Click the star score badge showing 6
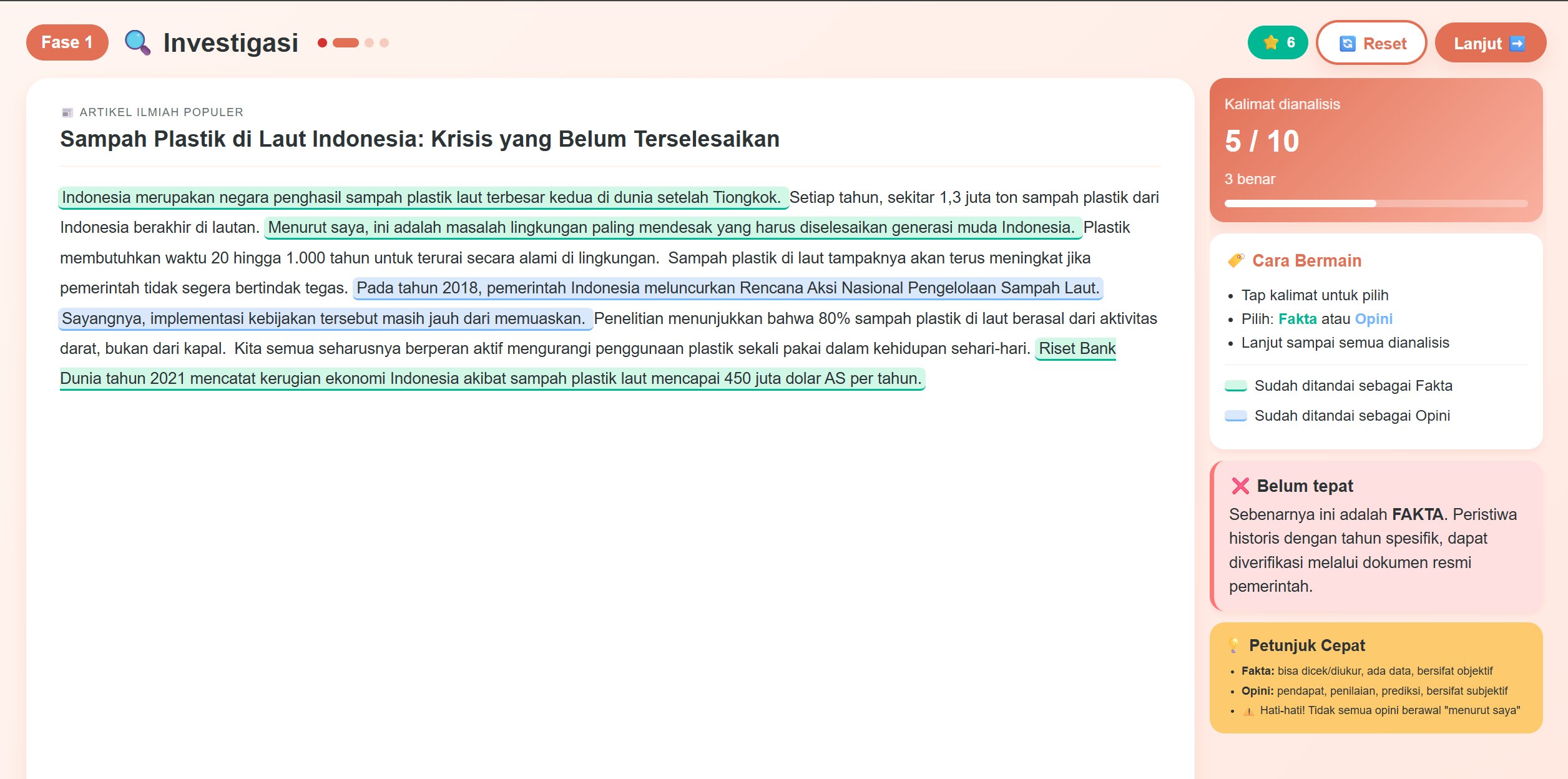 coord(1278,43)
